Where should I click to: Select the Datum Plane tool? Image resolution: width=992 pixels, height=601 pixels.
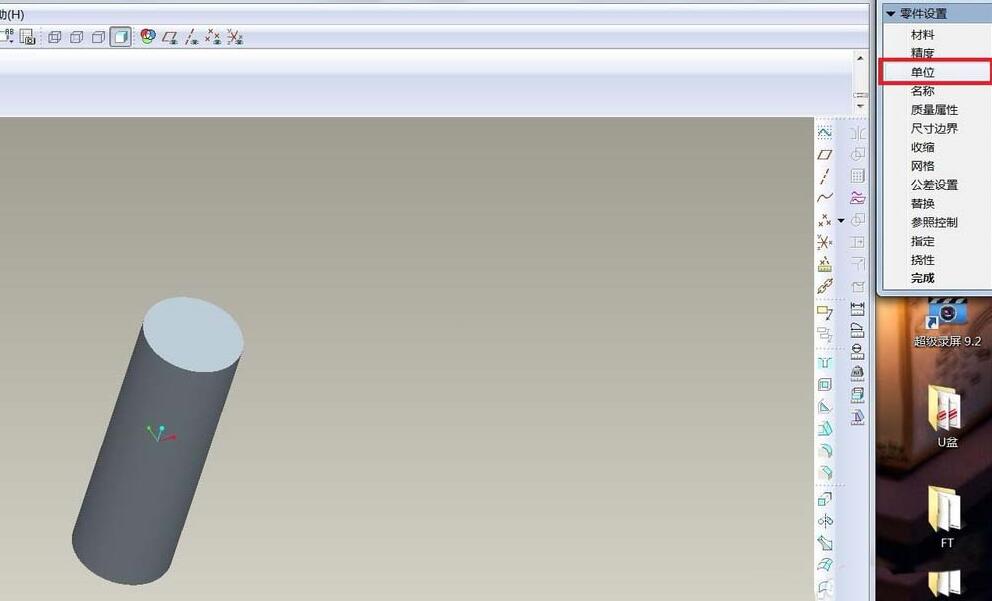[x=824, y=154]
